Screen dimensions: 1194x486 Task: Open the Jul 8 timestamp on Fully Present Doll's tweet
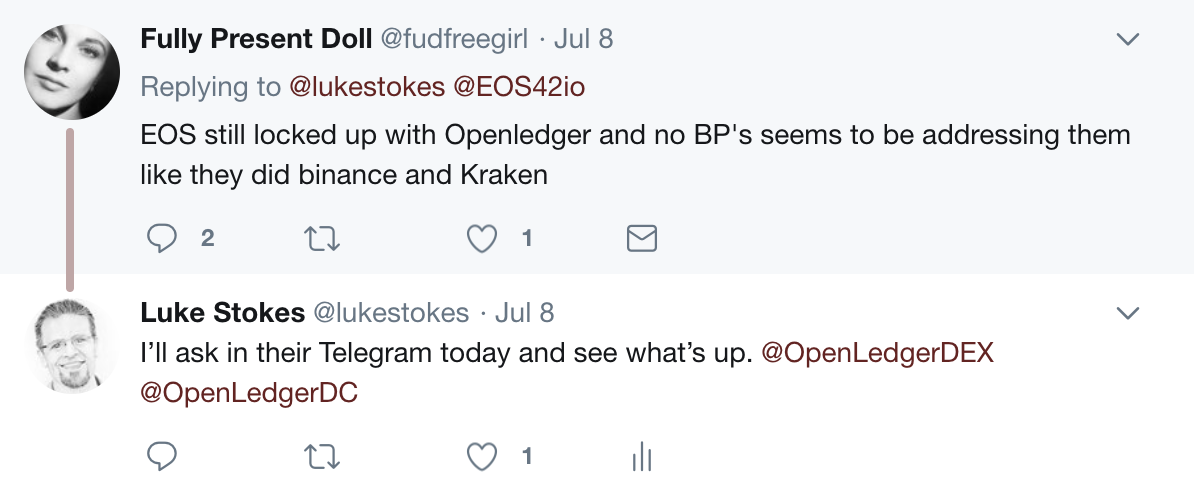(583, 39)
